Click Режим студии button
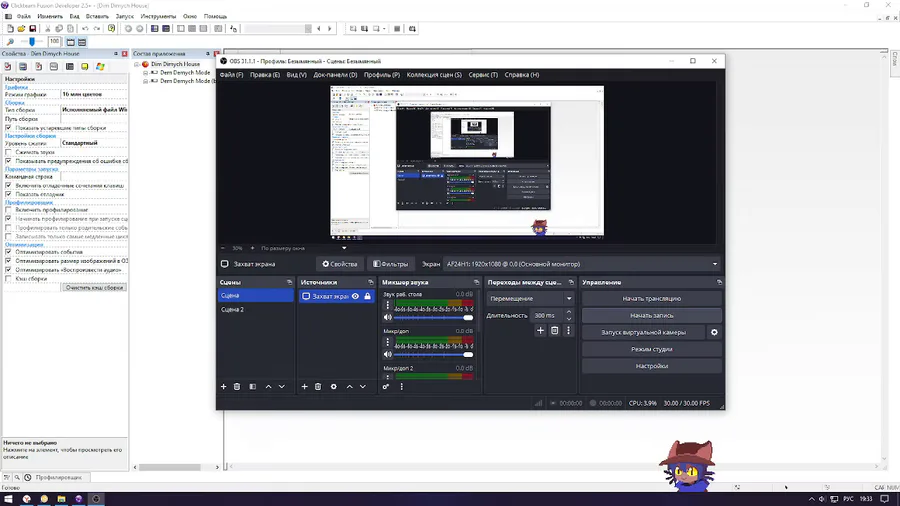Image resolution: width=900 pixels, height=506 pixels. coord(651,349)
